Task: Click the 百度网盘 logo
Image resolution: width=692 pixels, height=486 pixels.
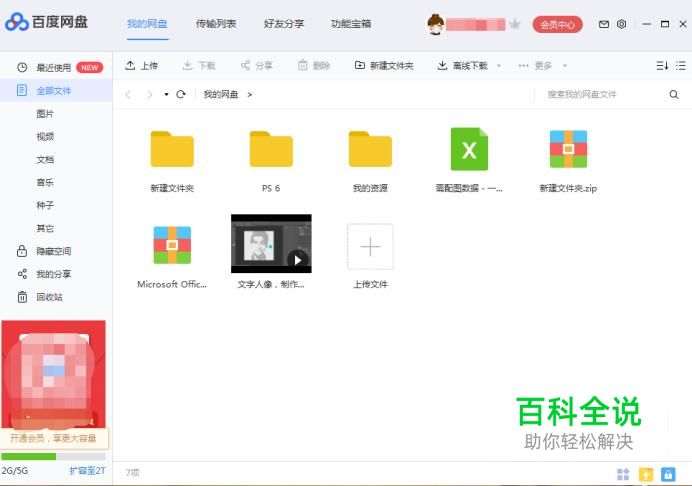Action: pyautogui.click(x=46, y=22)
